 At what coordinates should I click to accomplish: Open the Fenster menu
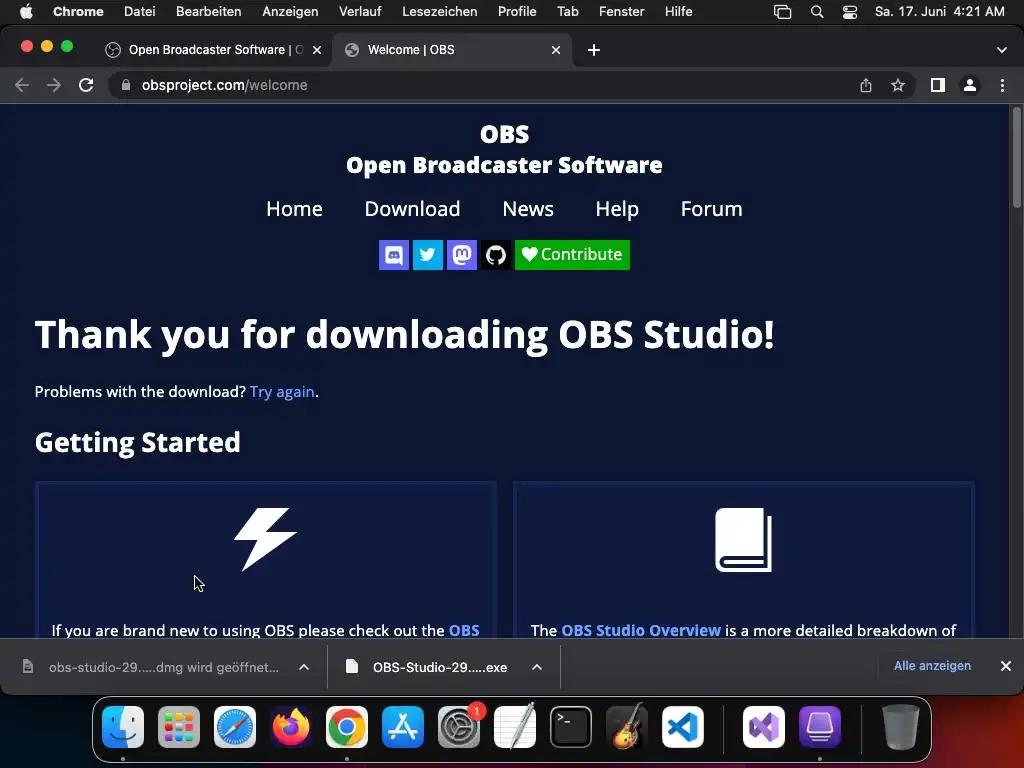[622, 11]
